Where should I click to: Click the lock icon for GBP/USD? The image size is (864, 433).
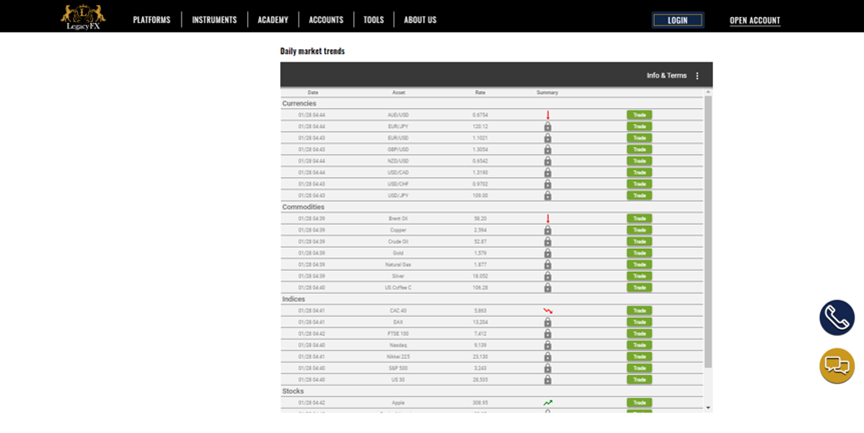click(x=548, y=150)
